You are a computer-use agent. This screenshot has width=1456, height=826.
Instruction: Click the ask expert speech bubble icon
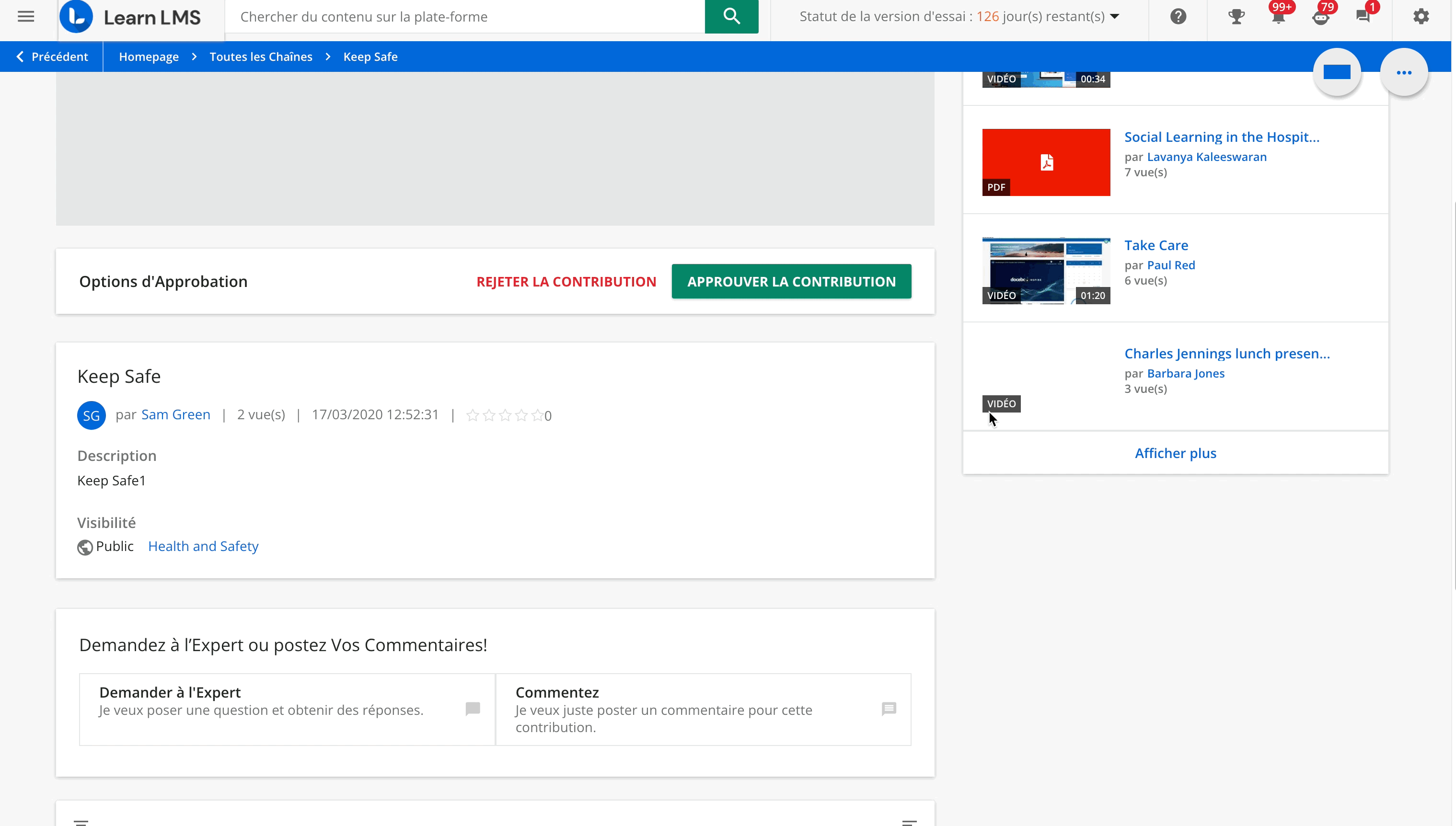473,709
